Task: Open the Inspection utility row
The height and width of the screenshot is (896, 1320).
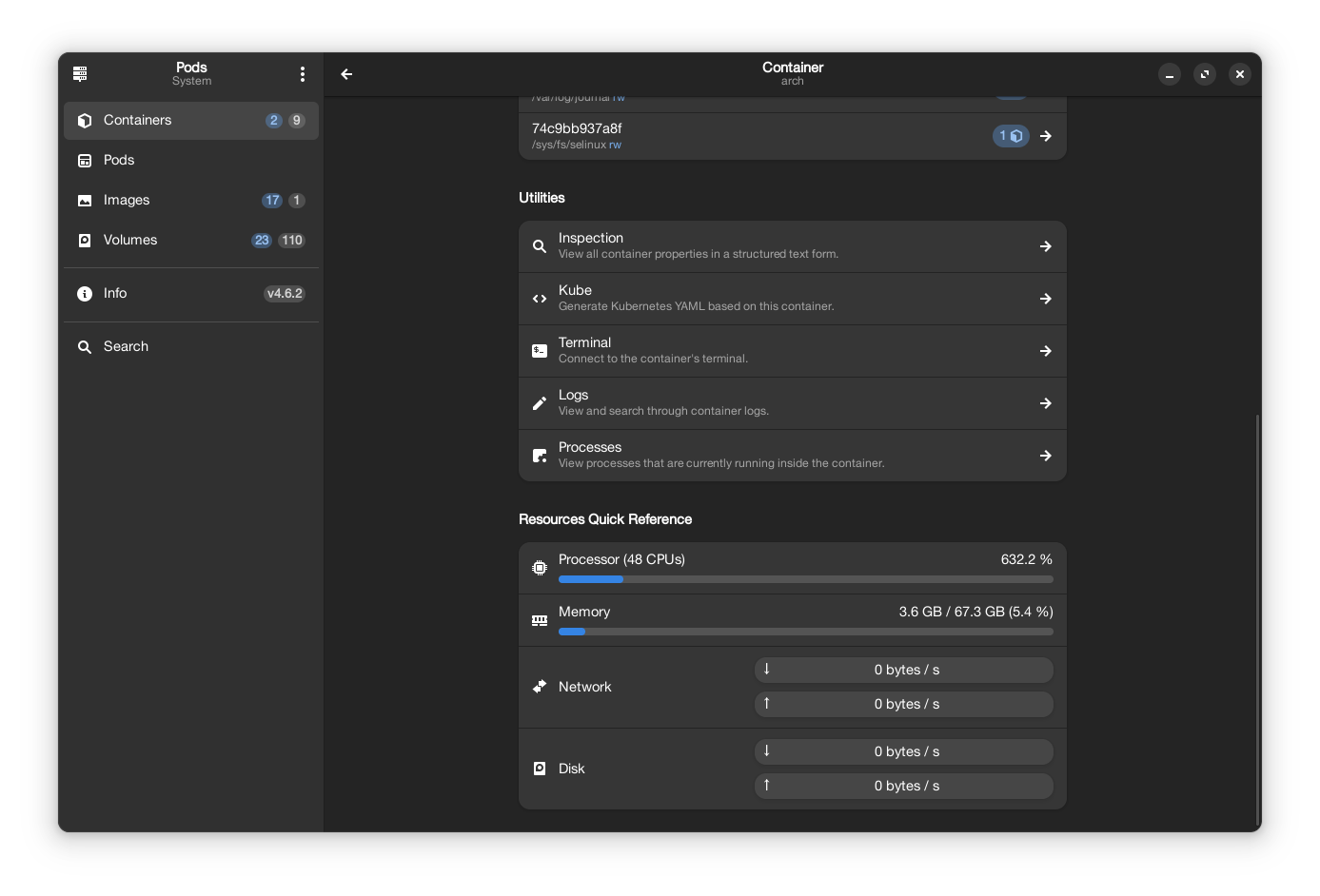Action: (x=793, y=246)
